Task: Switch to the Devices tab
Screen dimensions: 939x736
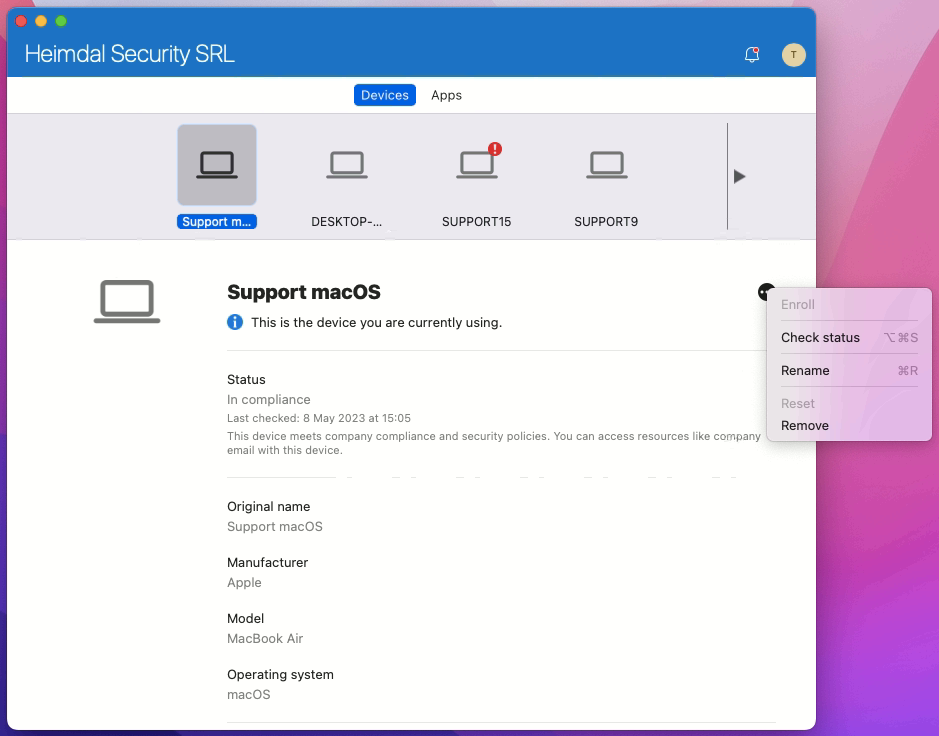Action: click(384, 95)
